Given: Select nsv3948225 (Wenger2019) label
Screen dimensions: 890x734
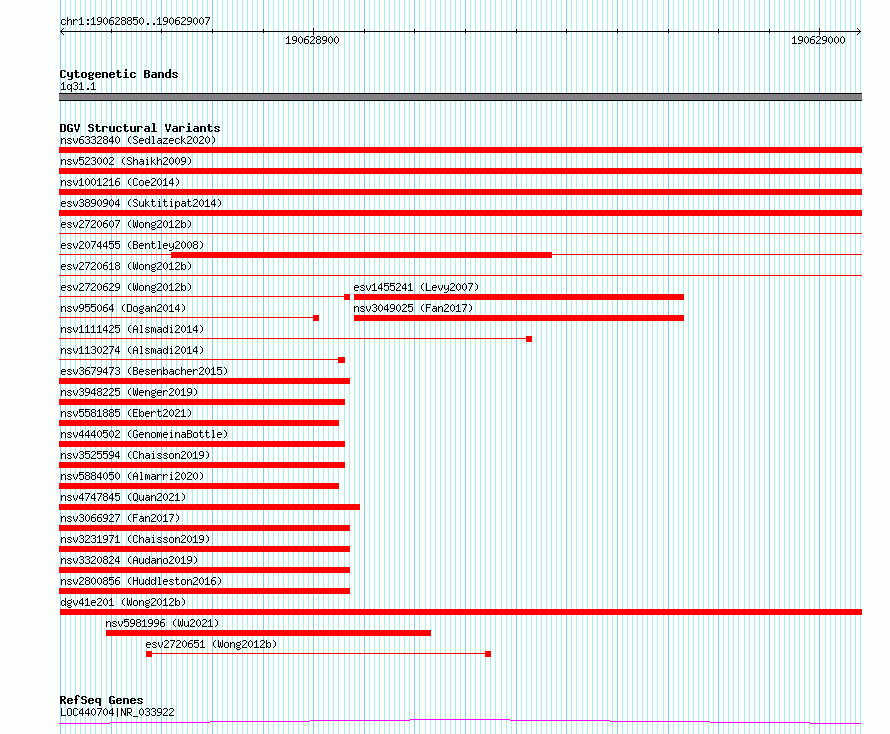Looking at the screenshot, I should tap(129, 392).
